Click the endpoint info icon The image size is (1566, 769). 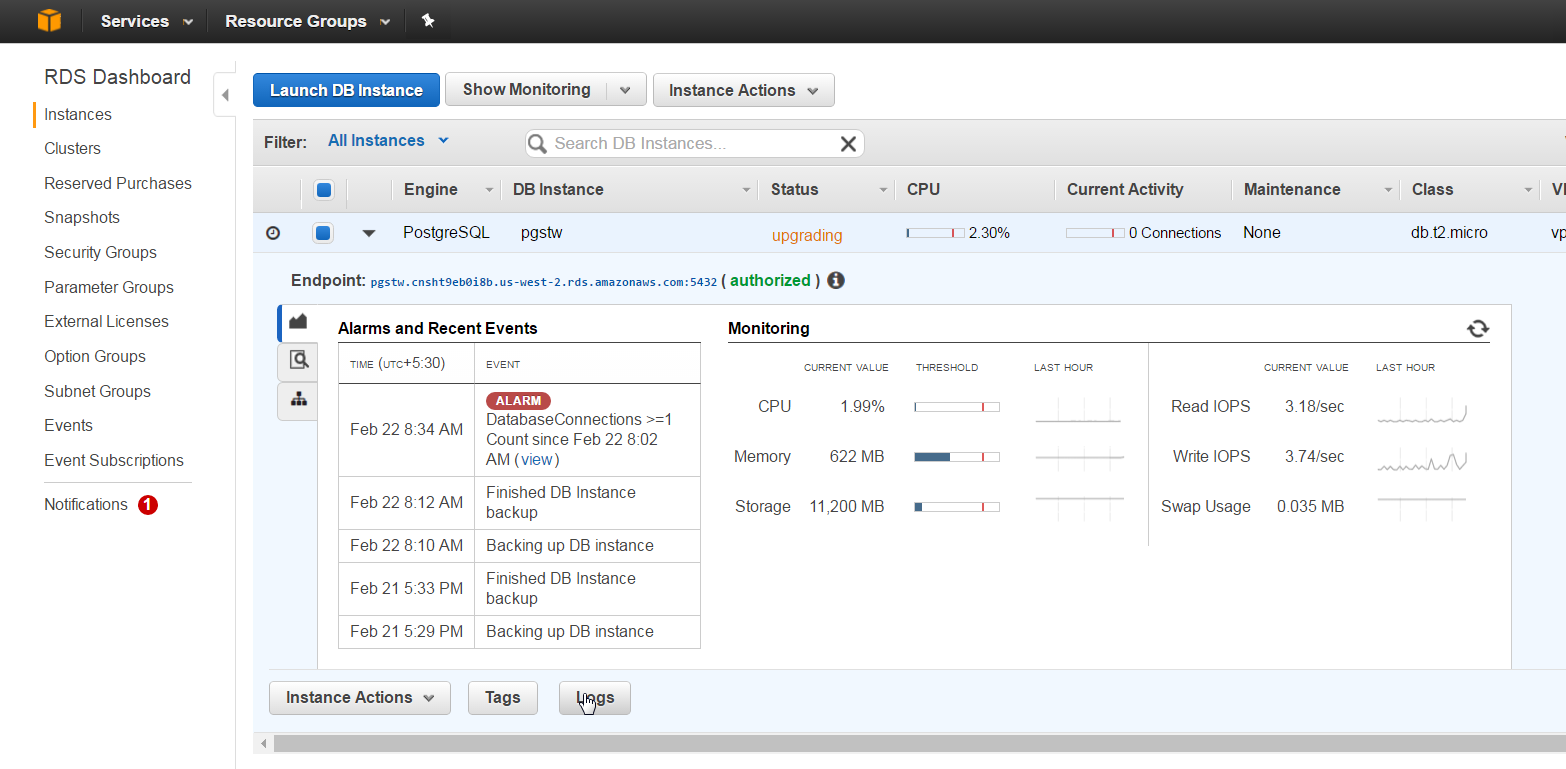(836, 280)
